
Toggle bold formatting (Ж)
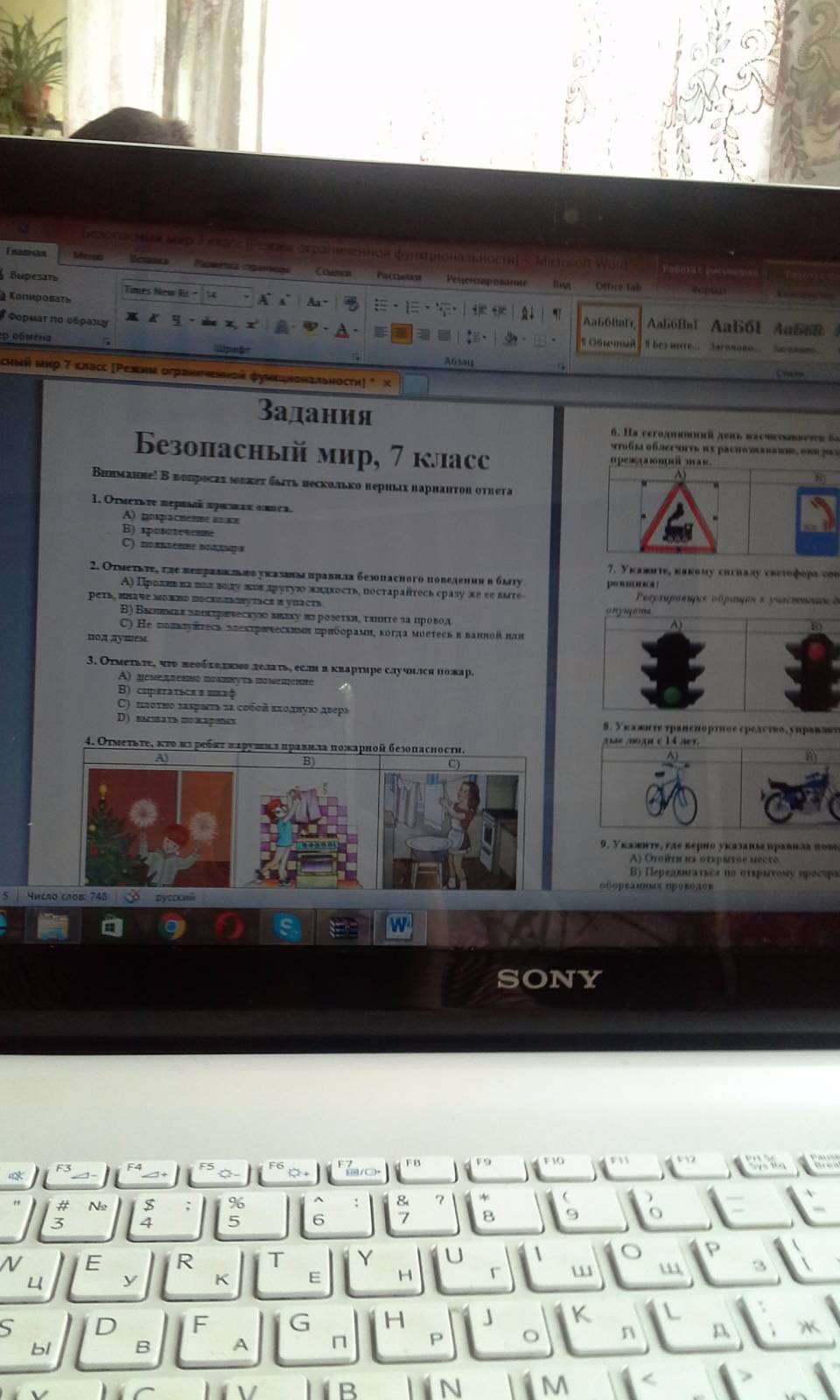coord(132,318)
